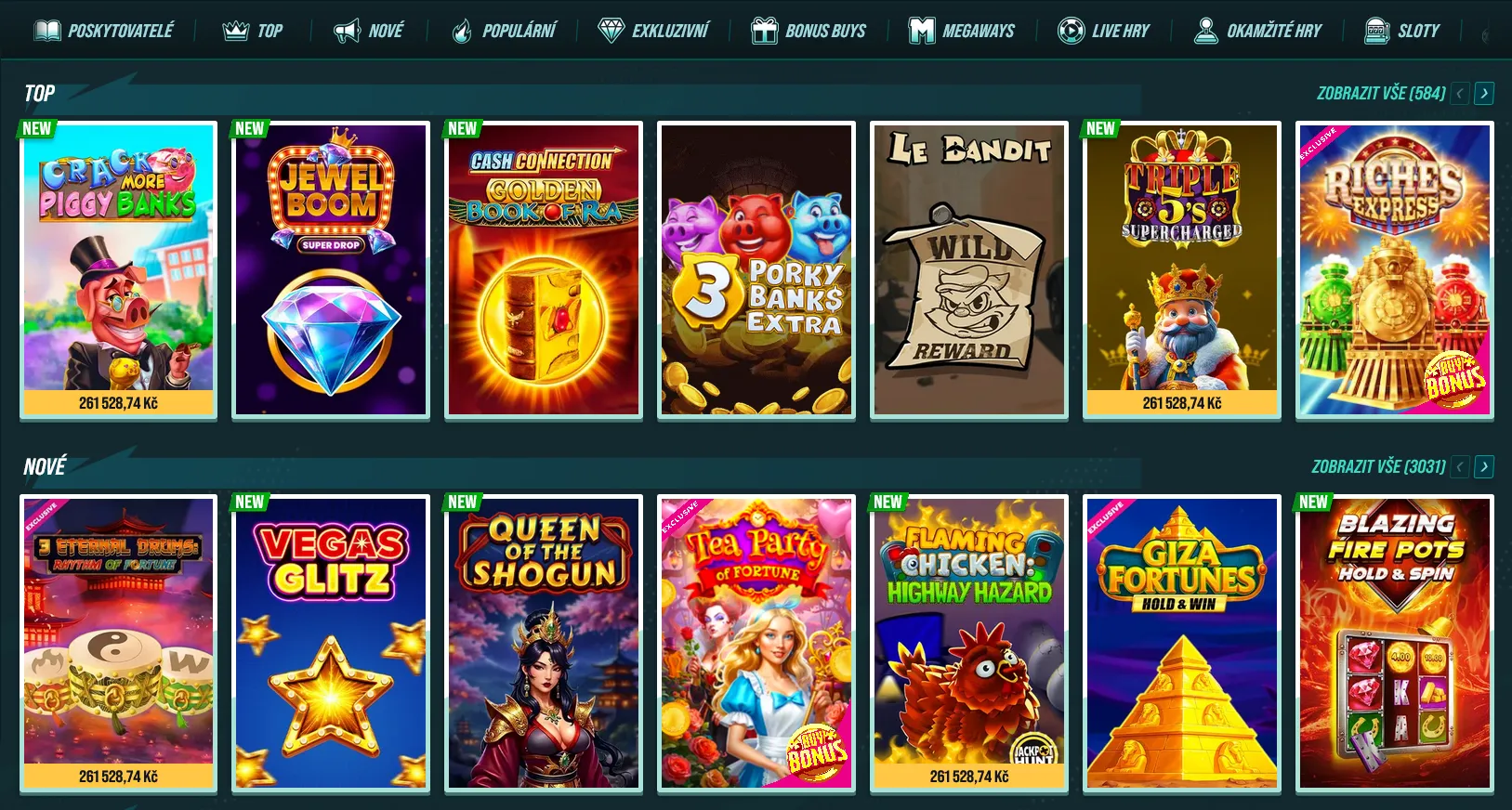The width and height of the screenshot is (1512, 810).
Task: Go back in the Nové row with left chevron
Action: pos(1460,466)
